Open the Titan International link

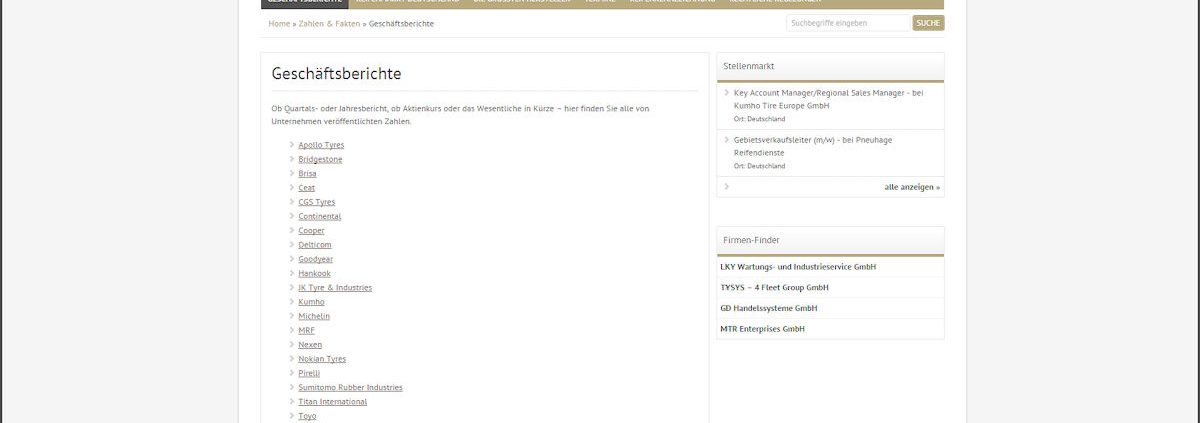tap(332, 402)
